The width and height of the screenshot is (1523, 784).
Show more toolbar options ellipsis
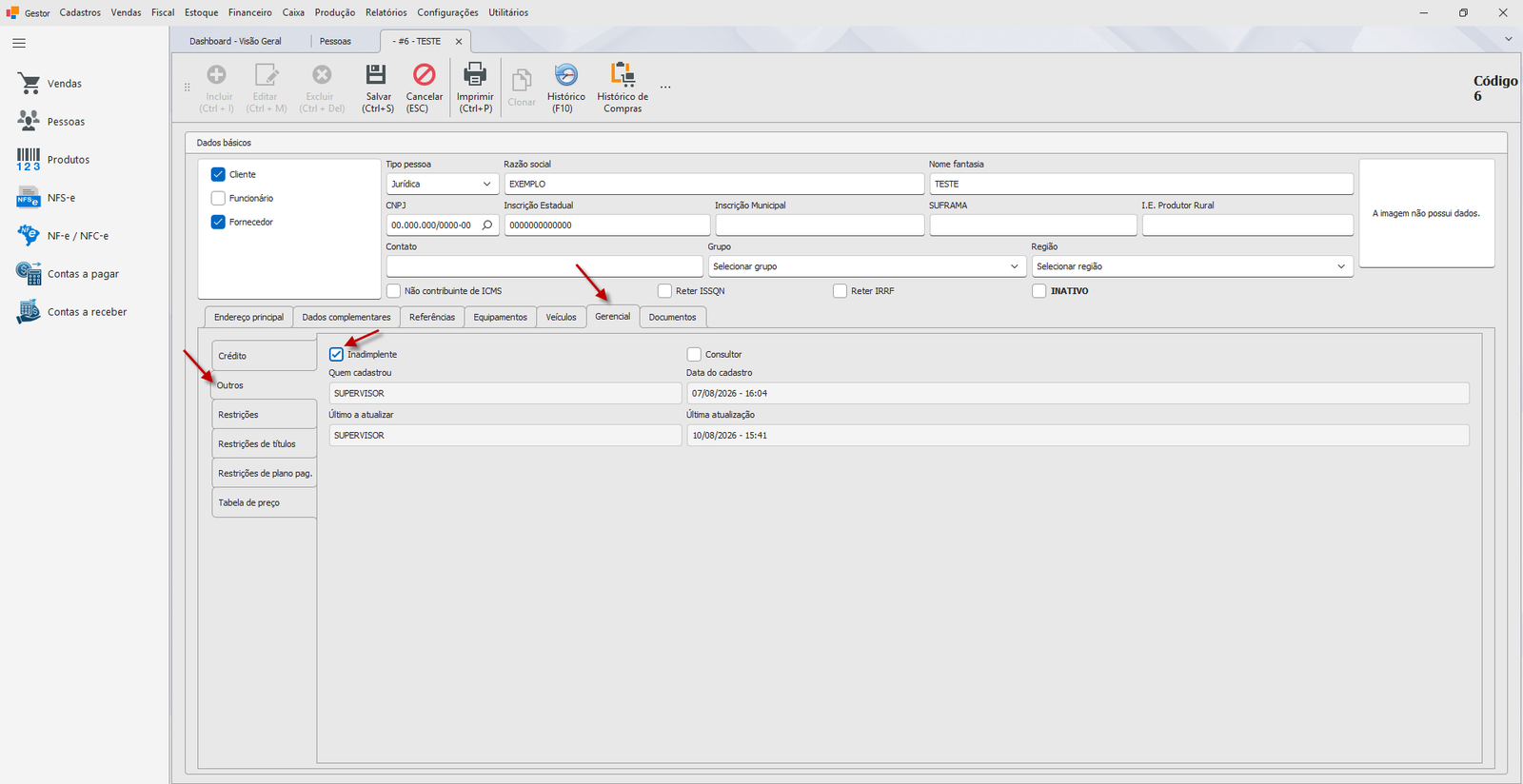tap(665, 87)
